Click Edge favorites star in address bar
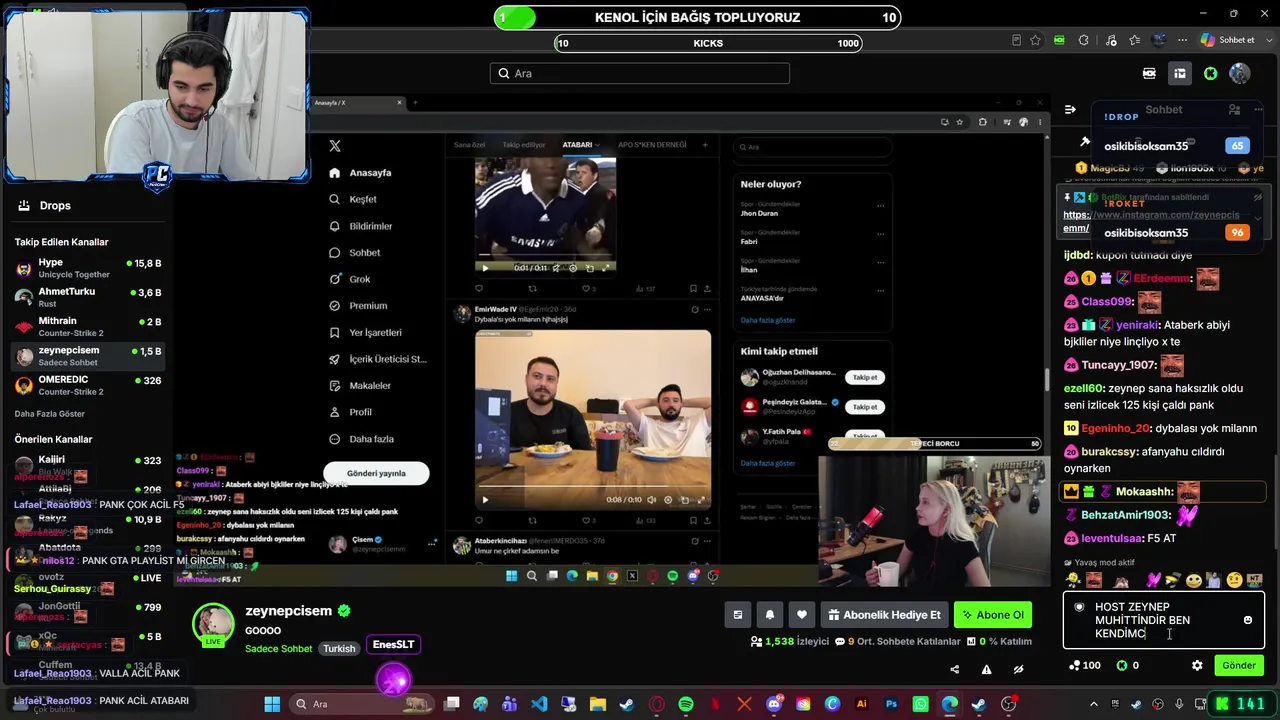This screenshot has width=1280, height=720. (x=1035, y=40)
